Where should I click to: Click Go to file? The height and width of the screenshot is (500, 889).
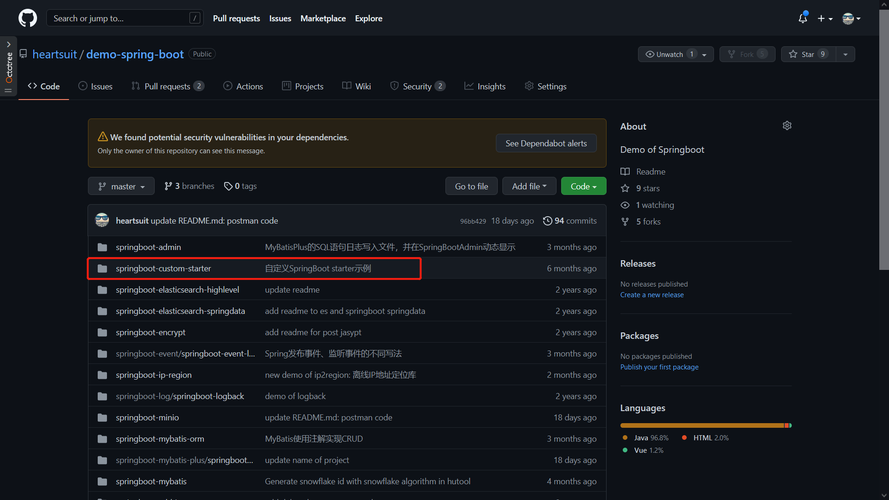point(471,186)
